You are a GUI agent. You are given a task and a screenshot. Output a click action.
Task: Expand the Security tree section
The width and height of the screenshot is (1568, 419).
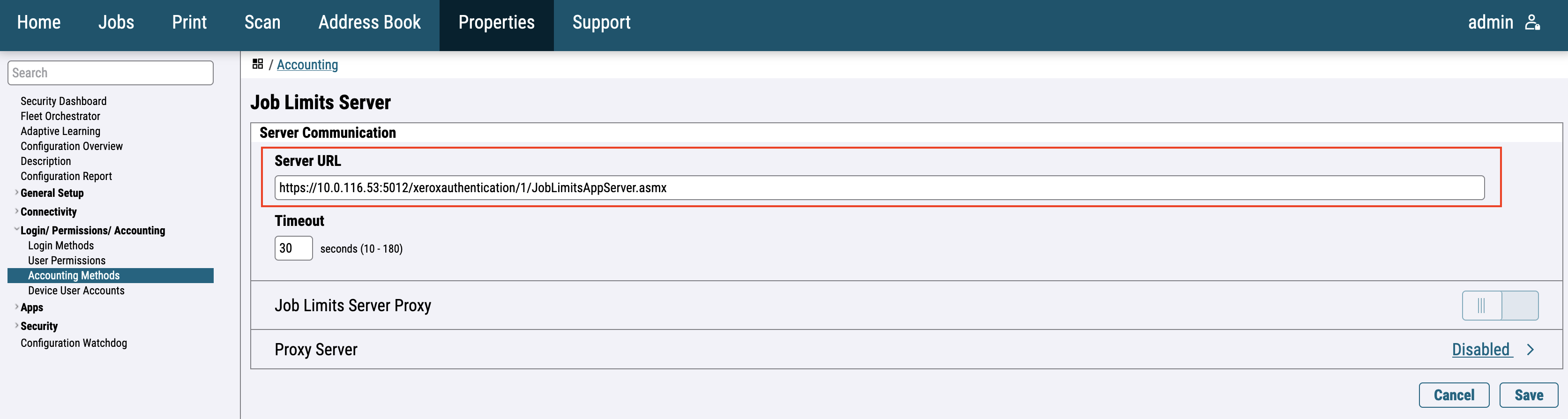(x=16, y=325)
